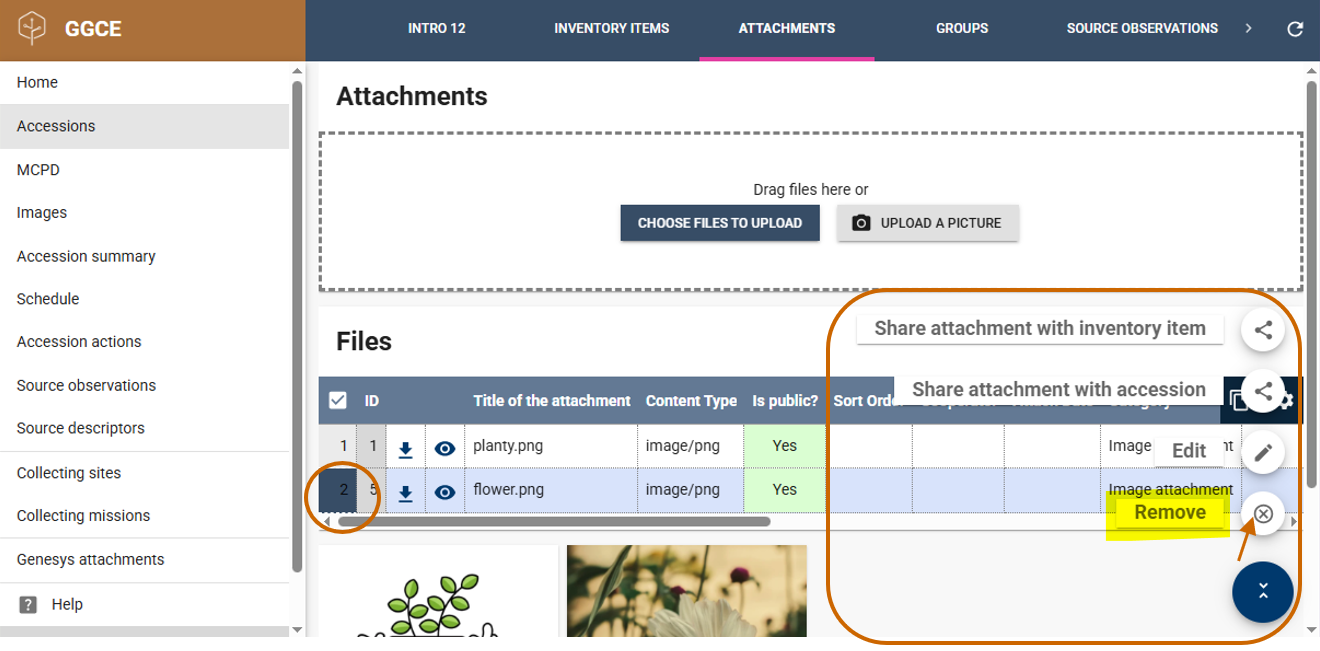Download the flower.png file
The image size is (1320, 651).
click(405, 491)
